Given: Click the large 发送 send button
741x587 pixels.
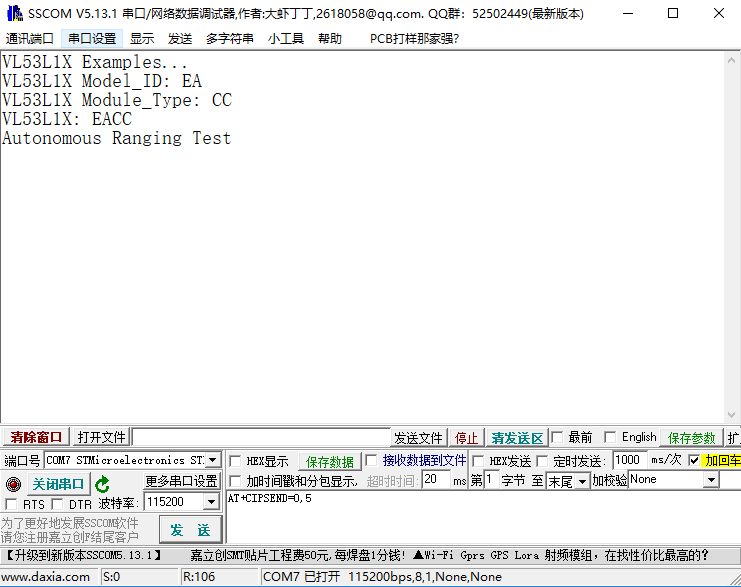Looking at the screenshot, I should [190, 530].
